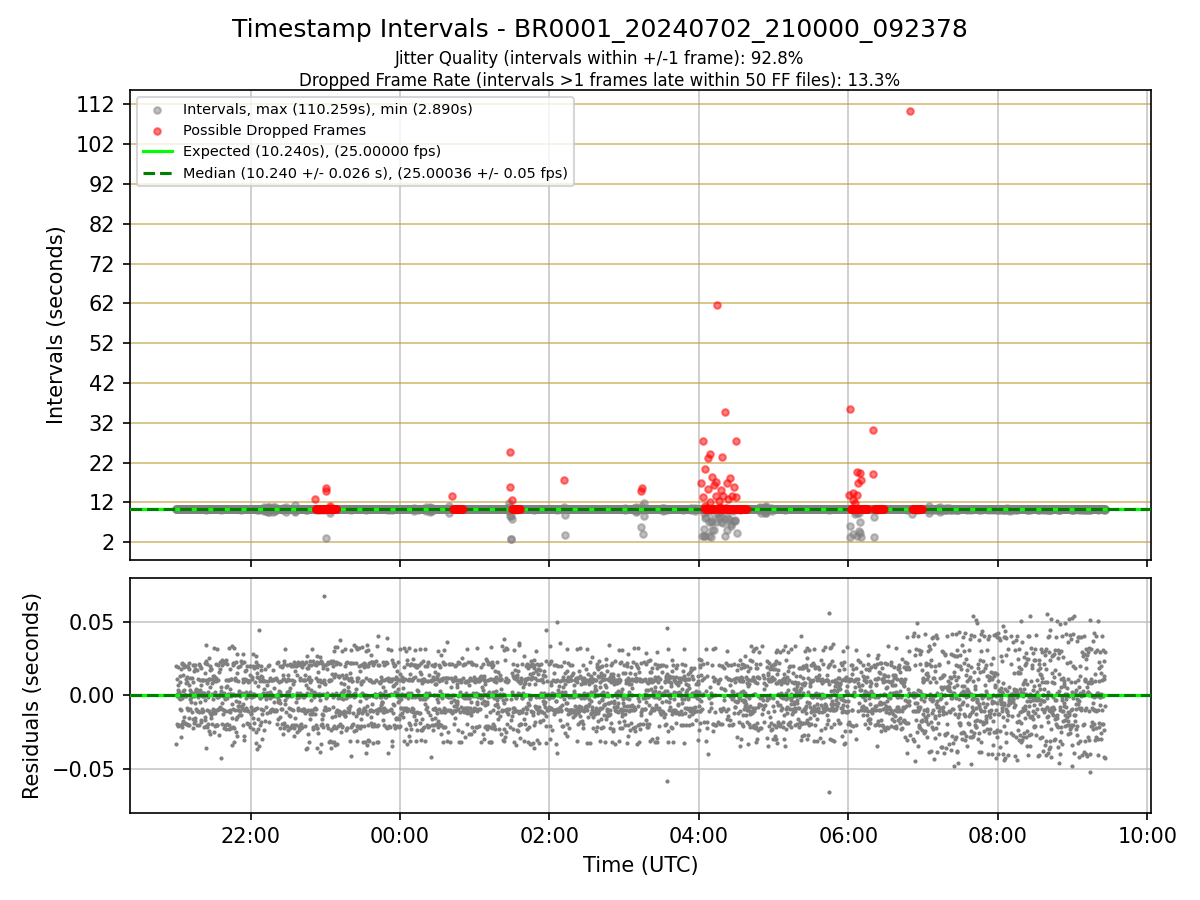Click the x-axis tick label '08:00'
This screenshot has width=1200, height=900.
pos(998,835)
